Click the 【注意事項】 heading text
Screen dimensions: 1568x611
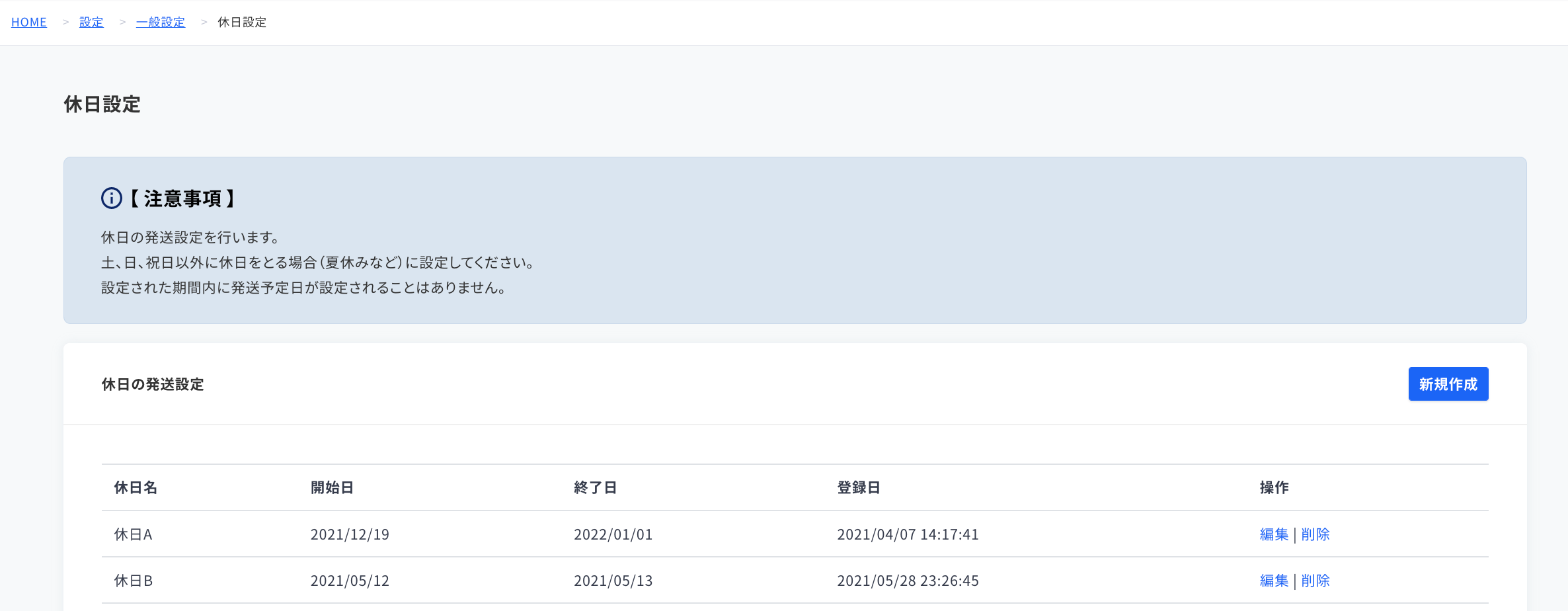182,198
